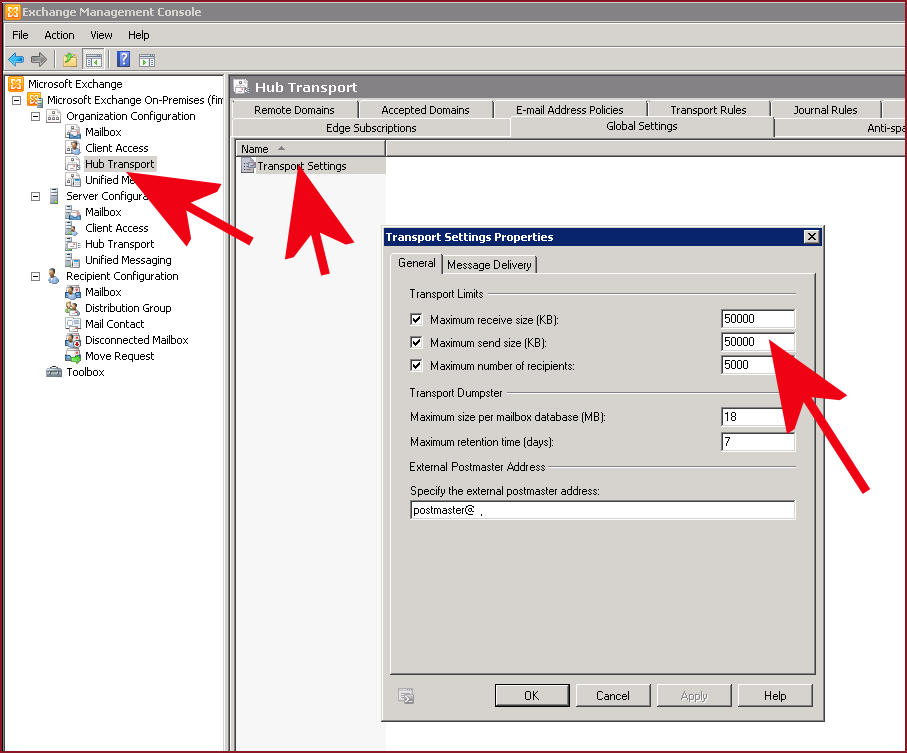Open the E-mail Address Policies tab
This screenshot has width=907, height=753.
tap(570, 110)
